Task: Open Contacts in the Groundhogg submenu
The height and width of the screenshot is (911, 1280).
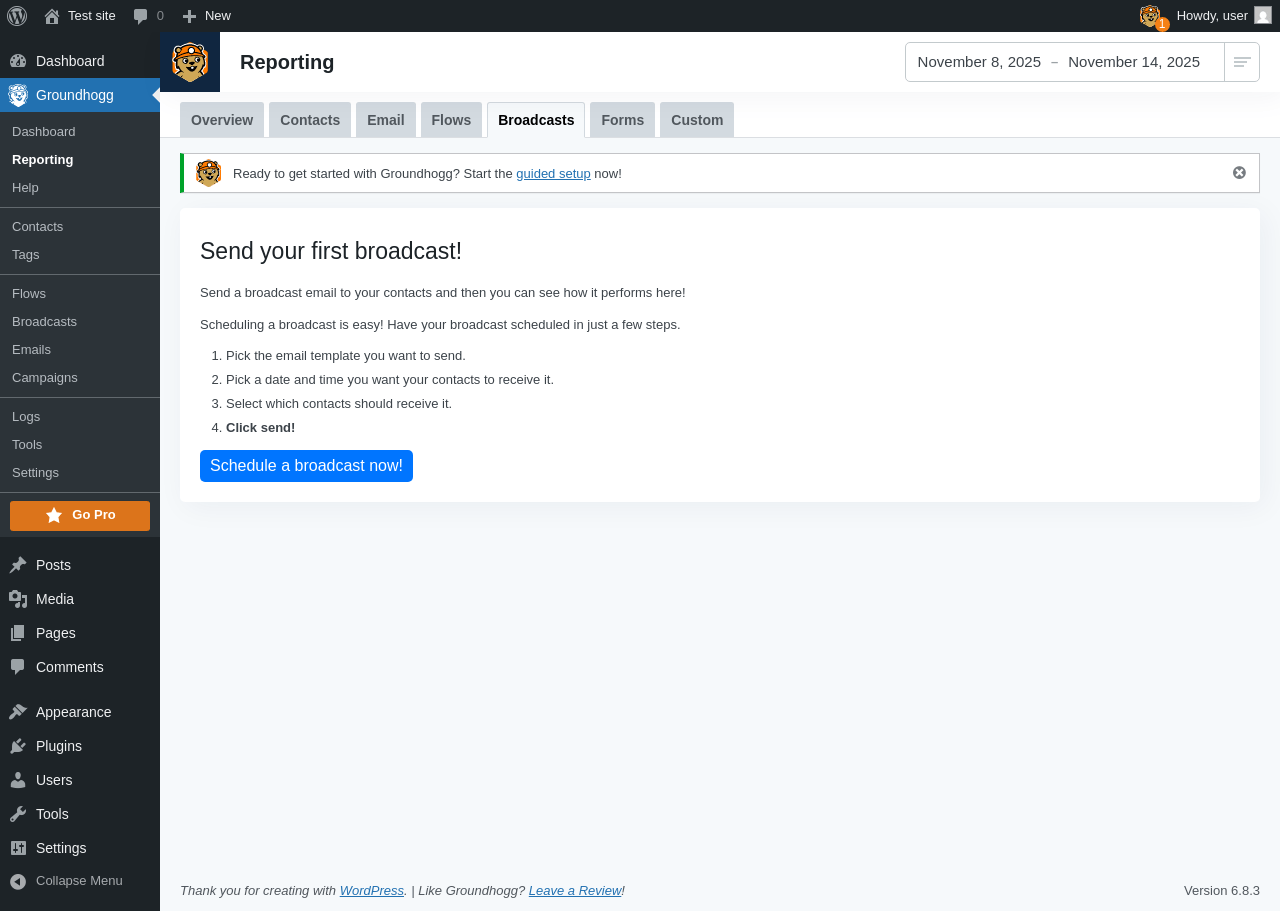Action: tap(37, 226)
